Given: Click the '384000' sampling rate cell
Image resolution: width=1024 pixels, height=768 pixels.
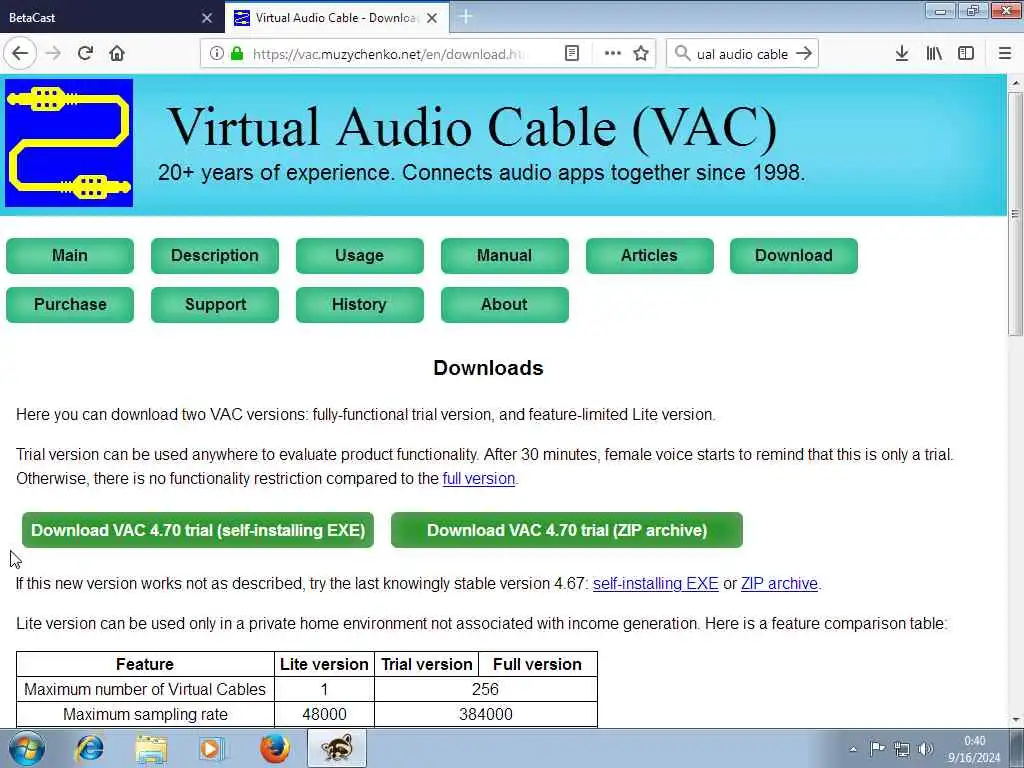Looking at the screenshot, I should tap(485, 714).
